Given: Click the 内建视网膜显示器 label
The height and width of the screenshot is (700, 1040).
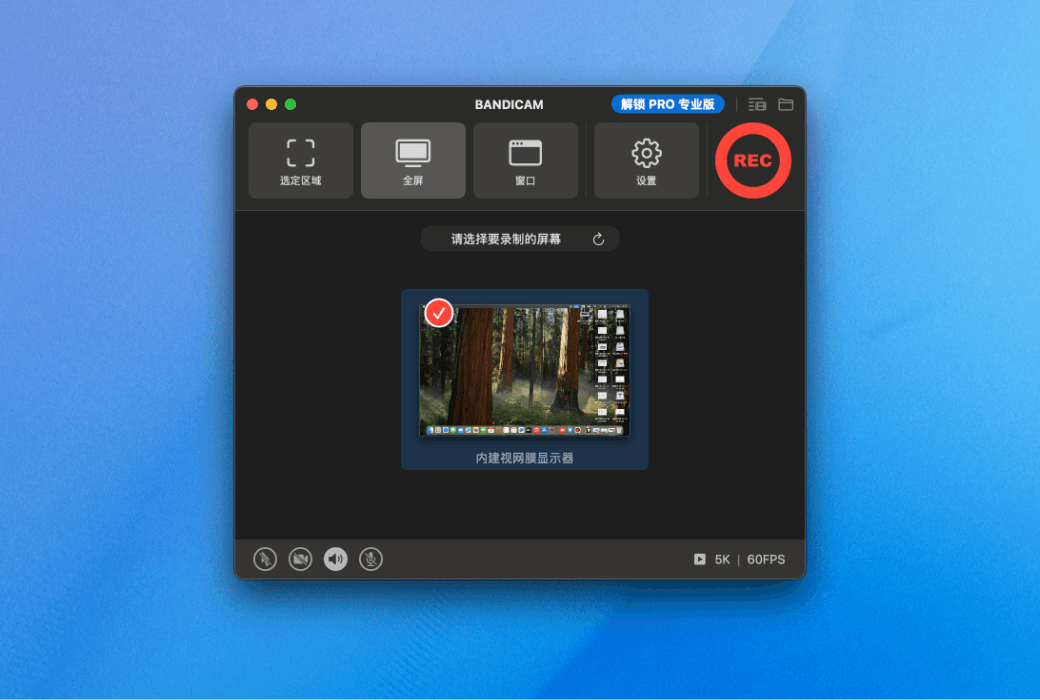Looking at the screenshot, I should coord(525,458).
